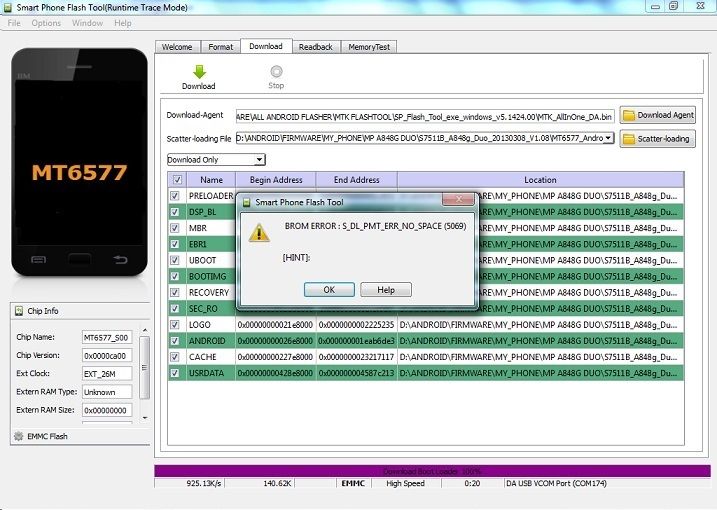The height and width of the screenshot is (510, 717).
Task: Click the Chip Name field MT6577_S00
Action: pyautogui.click(x=107, y=338)
